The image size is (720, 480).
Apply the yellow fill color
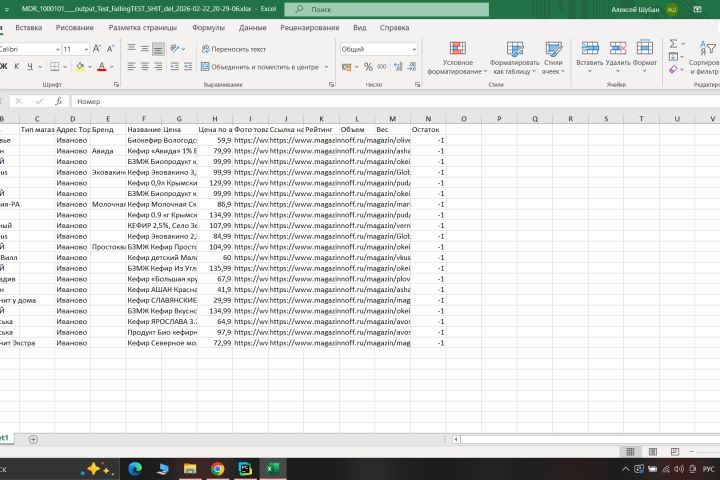click(x=80, y=67)
